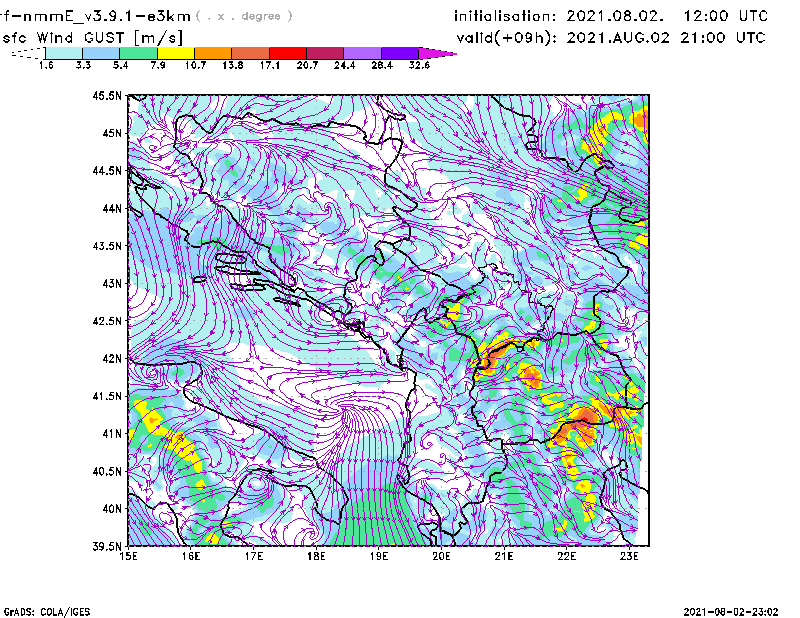The width and height of the screenshot is (800, 618).
Task: Click the legend value '32.6'
Action: coord(419,65)
